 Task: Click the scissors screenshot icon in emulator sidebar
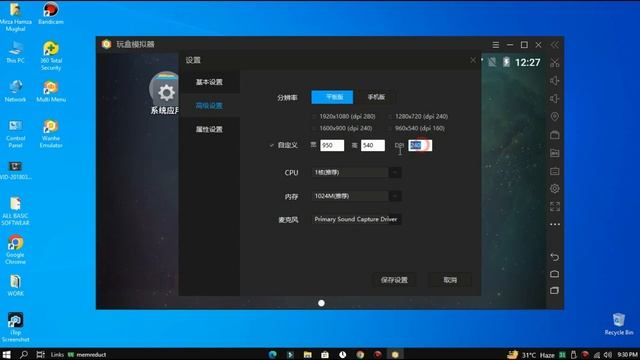555,63
